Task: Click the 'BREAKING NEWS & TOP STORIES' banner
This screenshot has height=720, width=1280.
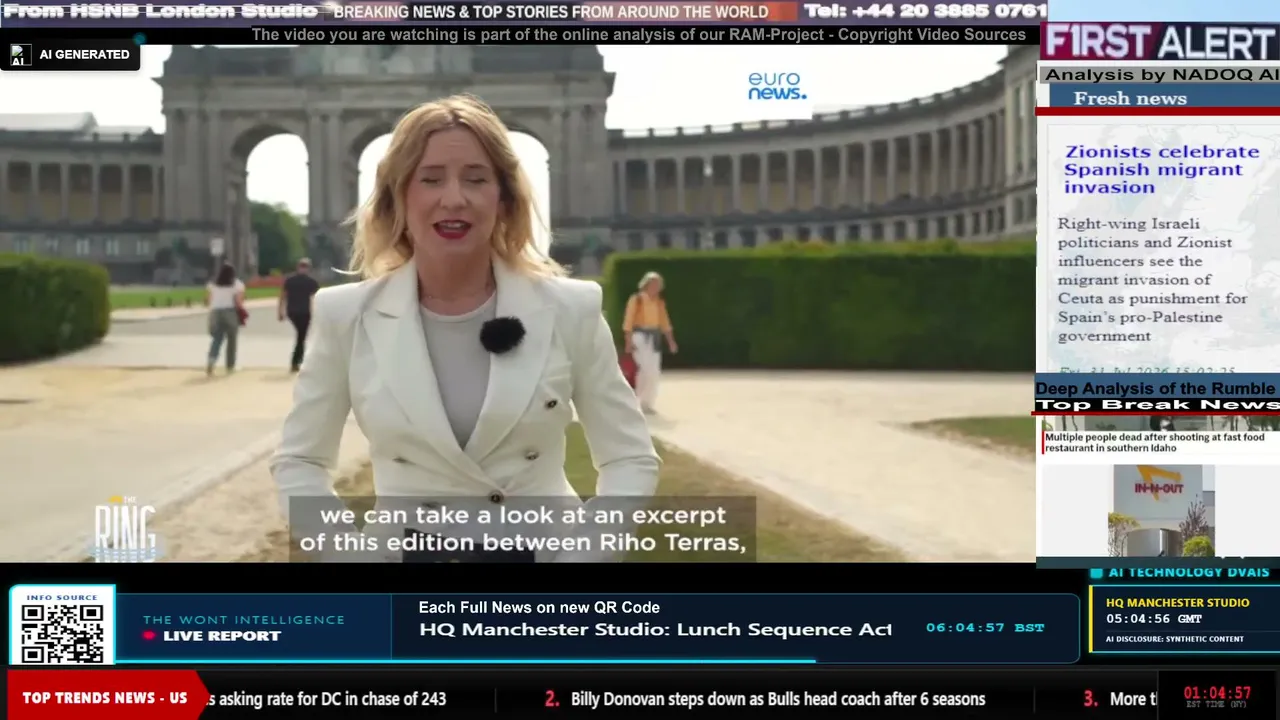Action: [551, 12]
